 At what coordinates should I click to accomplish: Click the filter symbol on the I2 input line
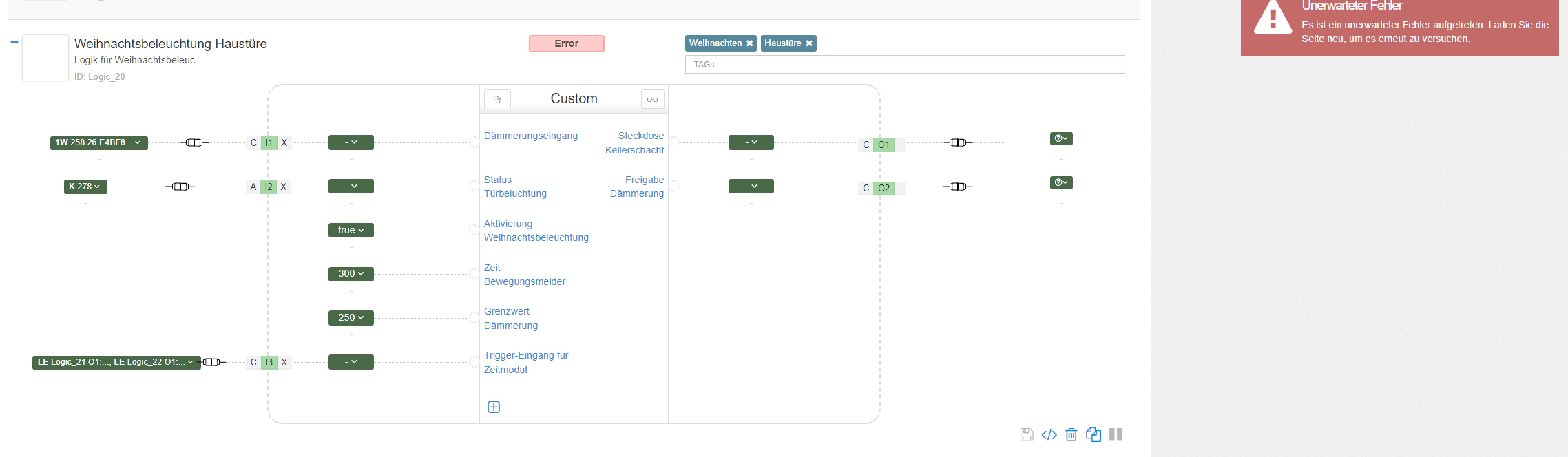180,187
